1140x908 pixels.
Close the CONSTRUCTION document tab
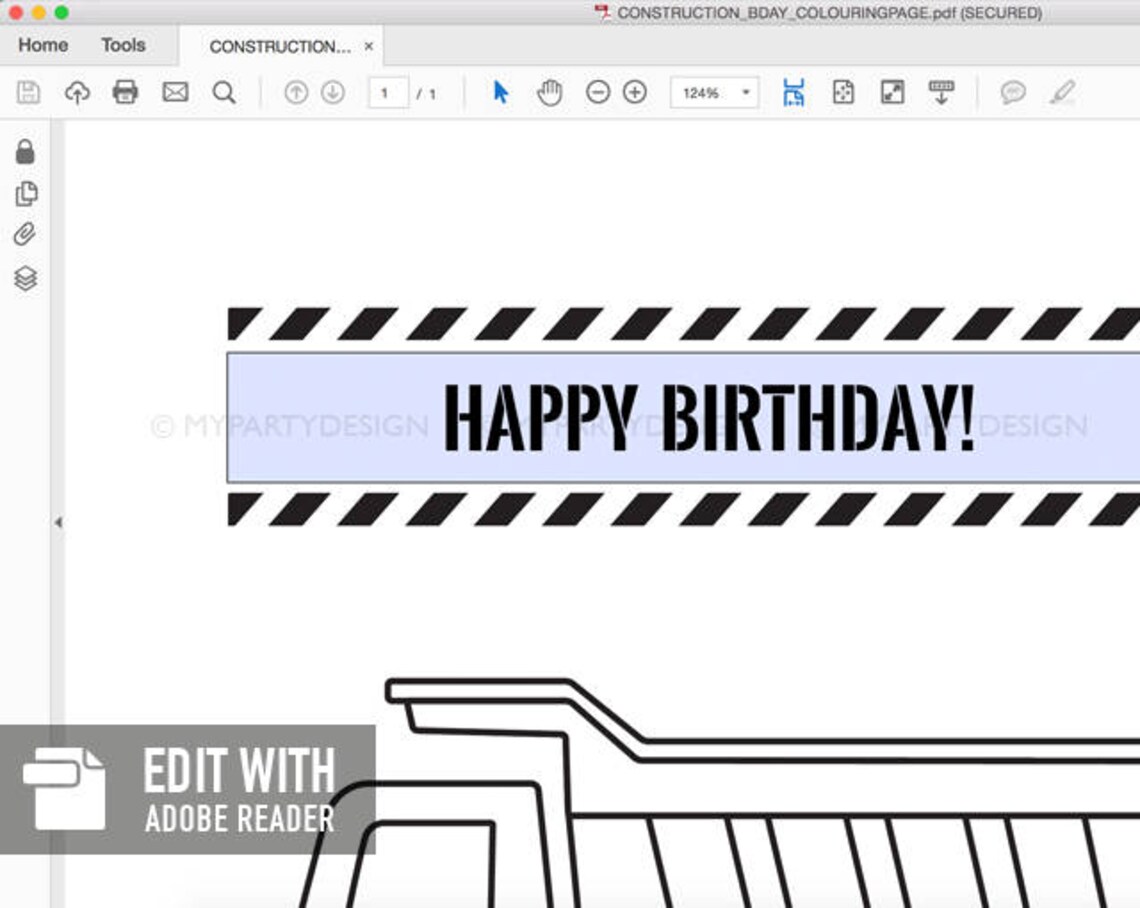tap(369, 46)
